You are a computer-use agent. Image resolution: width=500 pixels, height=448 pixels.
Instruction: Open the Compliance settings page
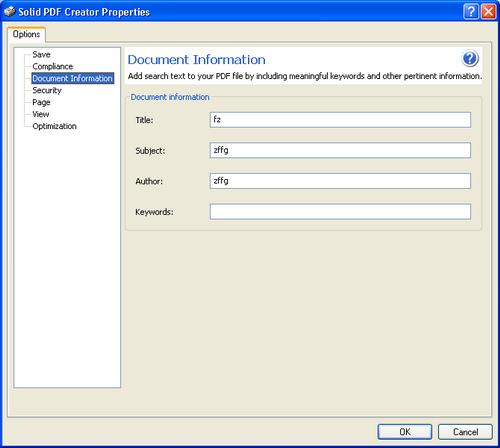(53, 66)
